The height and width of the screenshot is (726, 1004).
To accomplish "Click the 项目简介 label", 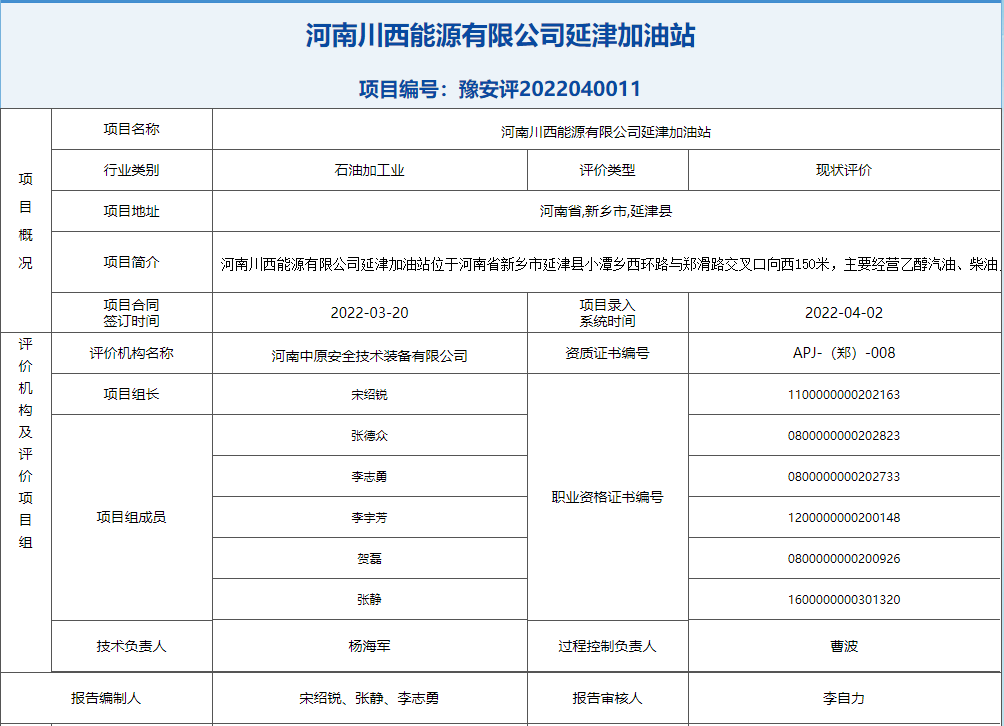I will pyautogui.click(x=131, y=262).
